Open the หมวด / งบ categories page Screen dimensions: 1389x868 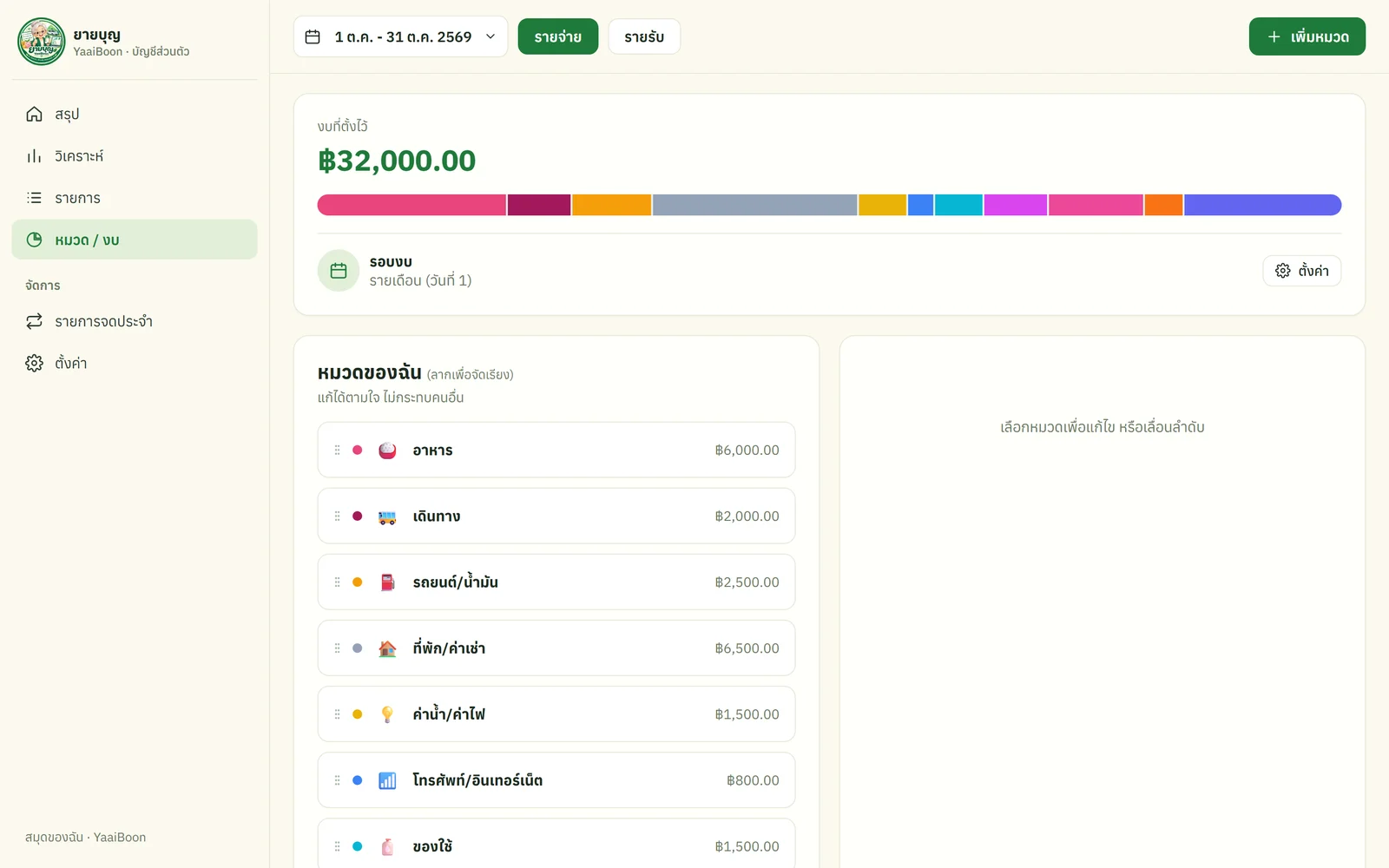(x=135, y=240)
